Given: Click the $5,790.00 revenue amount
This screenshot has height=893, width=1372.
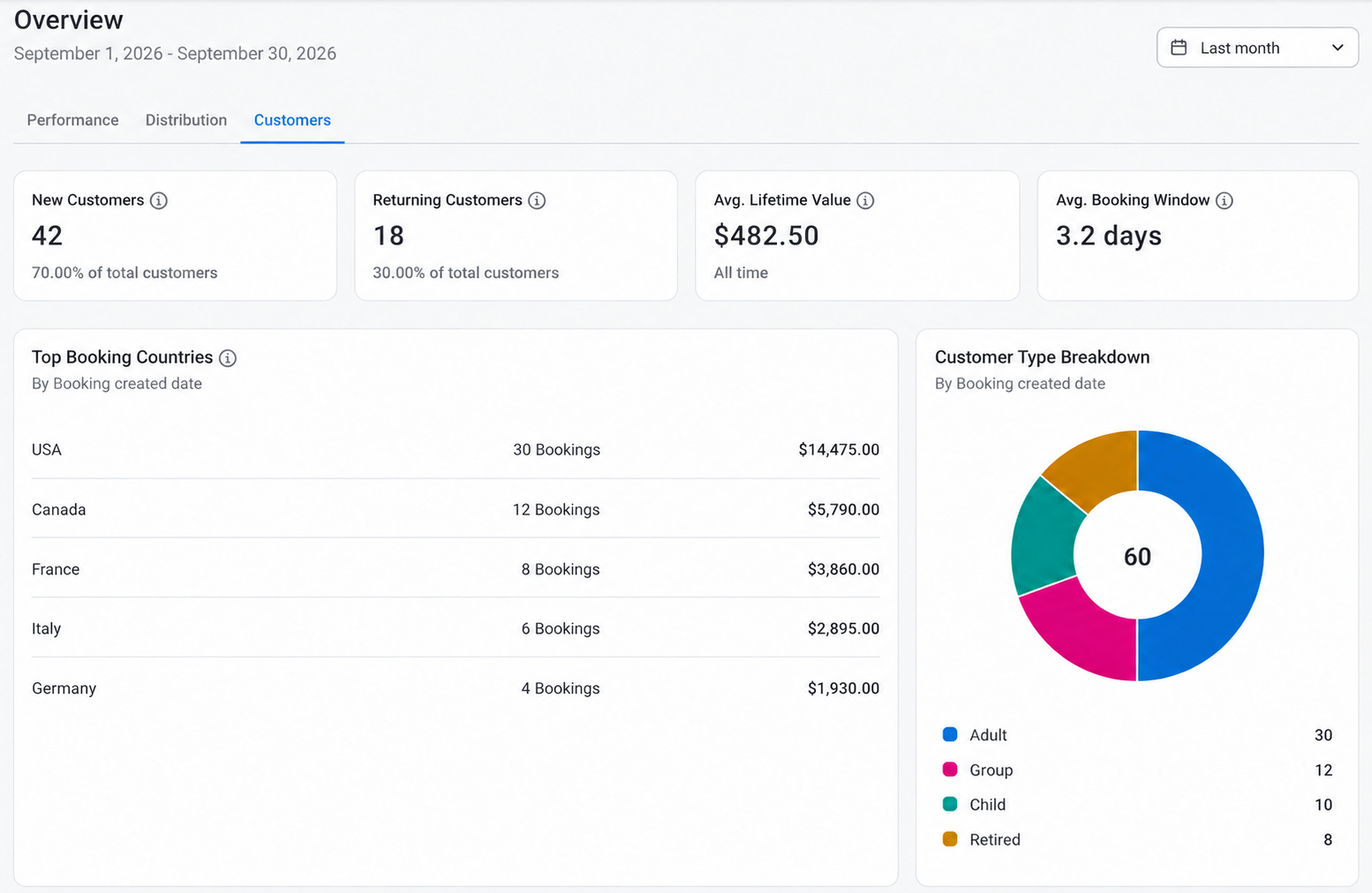Looking at the screenshot, I should pos(843,510).
